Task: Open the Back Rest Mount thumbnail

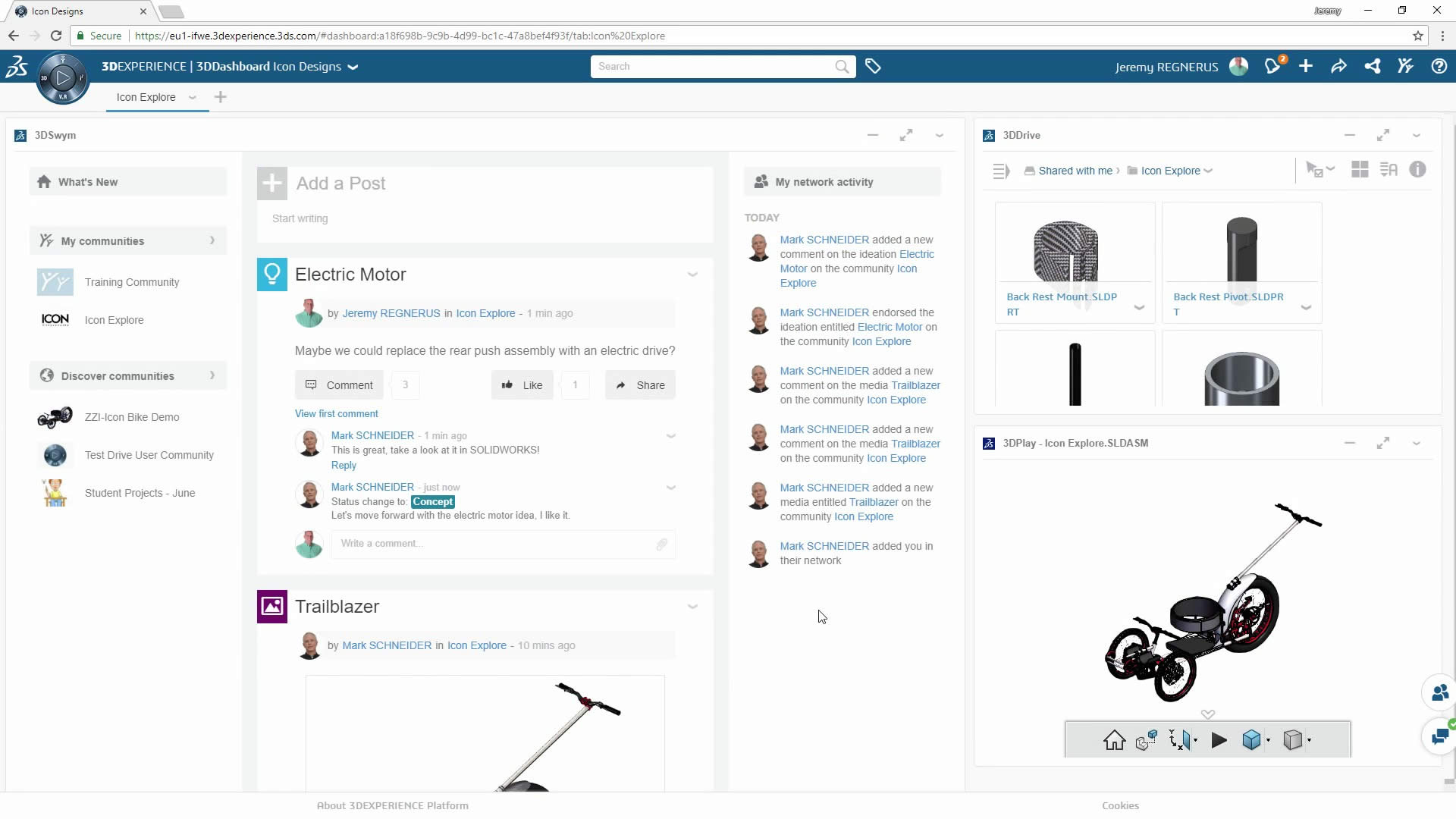Action: pyautogui.click(x=1066, y=250)
